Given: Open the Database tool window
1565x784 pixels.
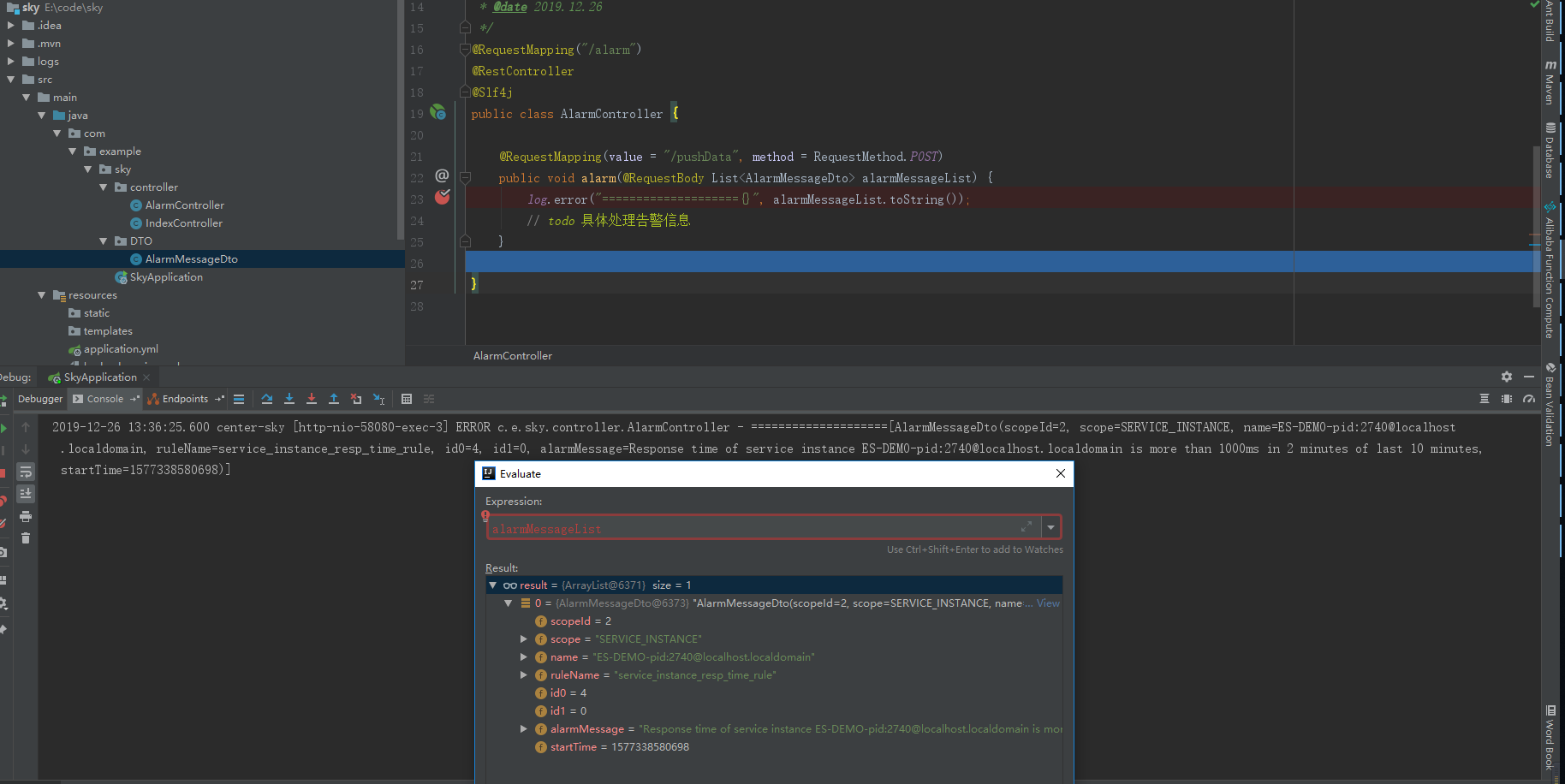Looking at the screenshot, I should click(1550, 151).
